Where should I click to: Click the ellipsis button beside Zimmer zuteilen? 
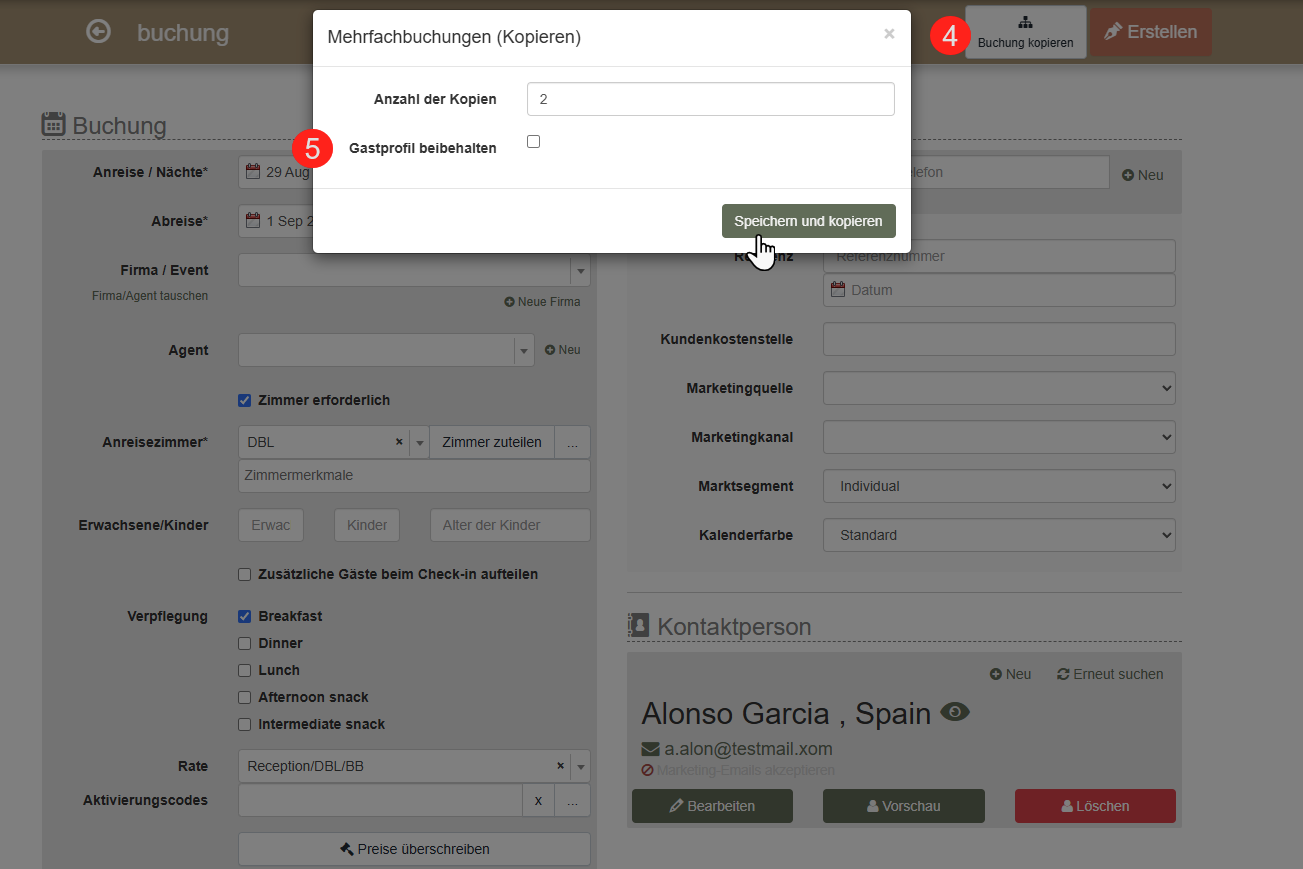tap(572, 442)
